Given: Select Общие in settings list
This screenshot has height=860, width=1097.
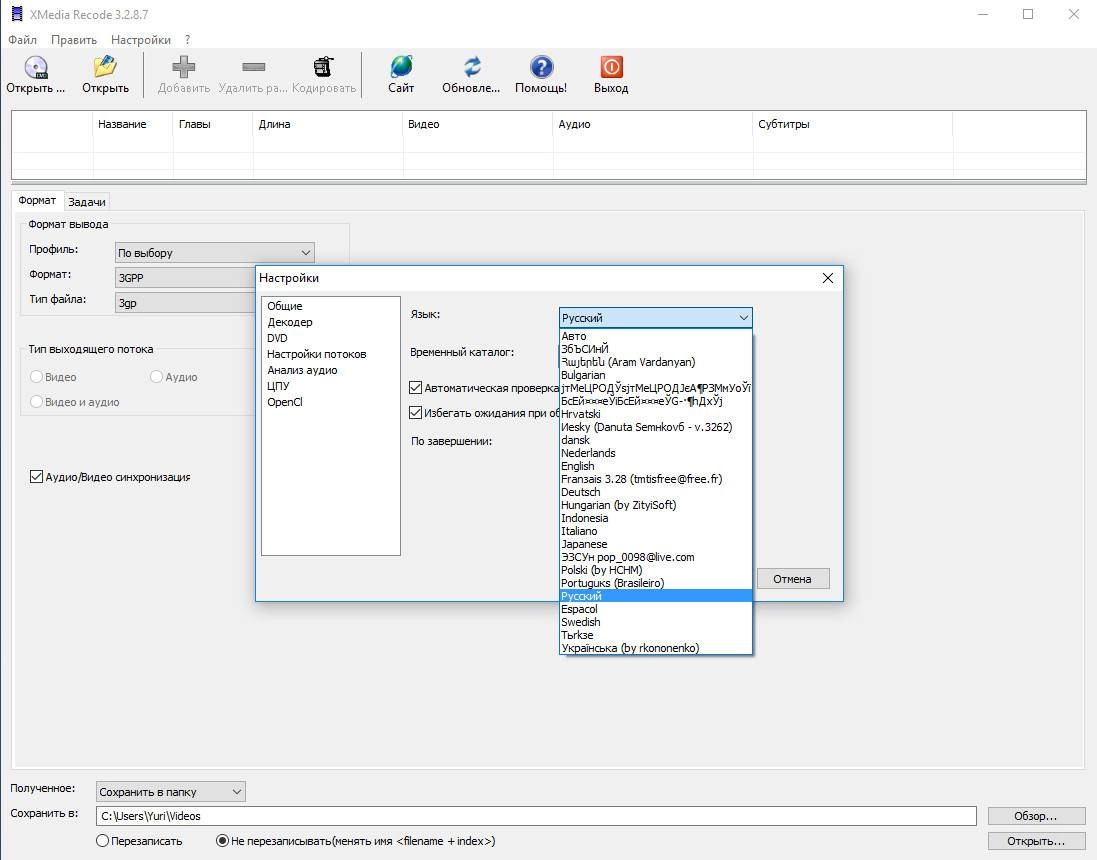Looking at the screenshot, I should pos(284,306).
